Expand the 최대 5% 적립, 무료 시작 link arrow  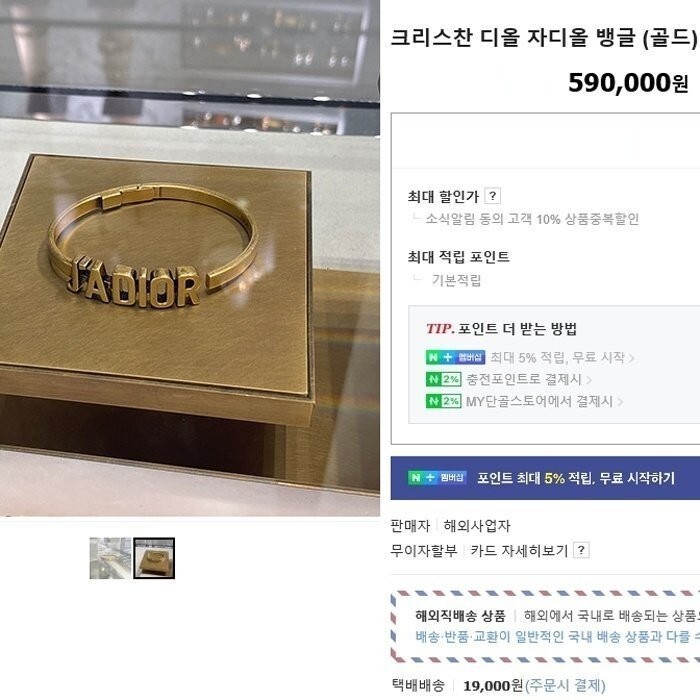pos(632,358)
